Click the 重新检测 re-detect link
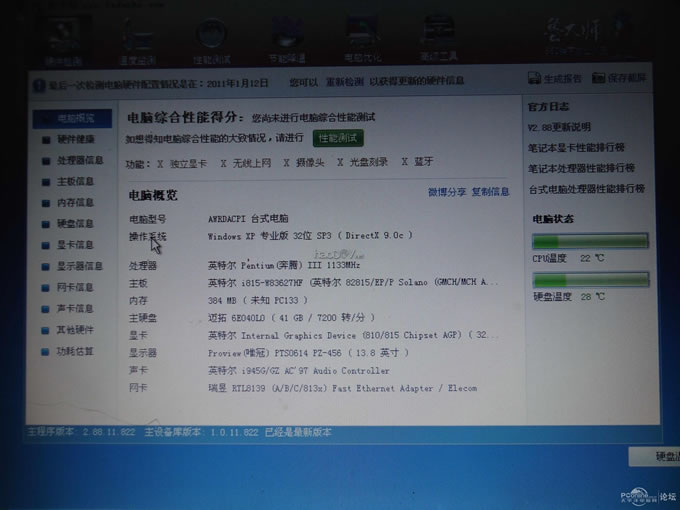This screenshot has height=510, width=680. pyautogui.click(x=344, y=81)
